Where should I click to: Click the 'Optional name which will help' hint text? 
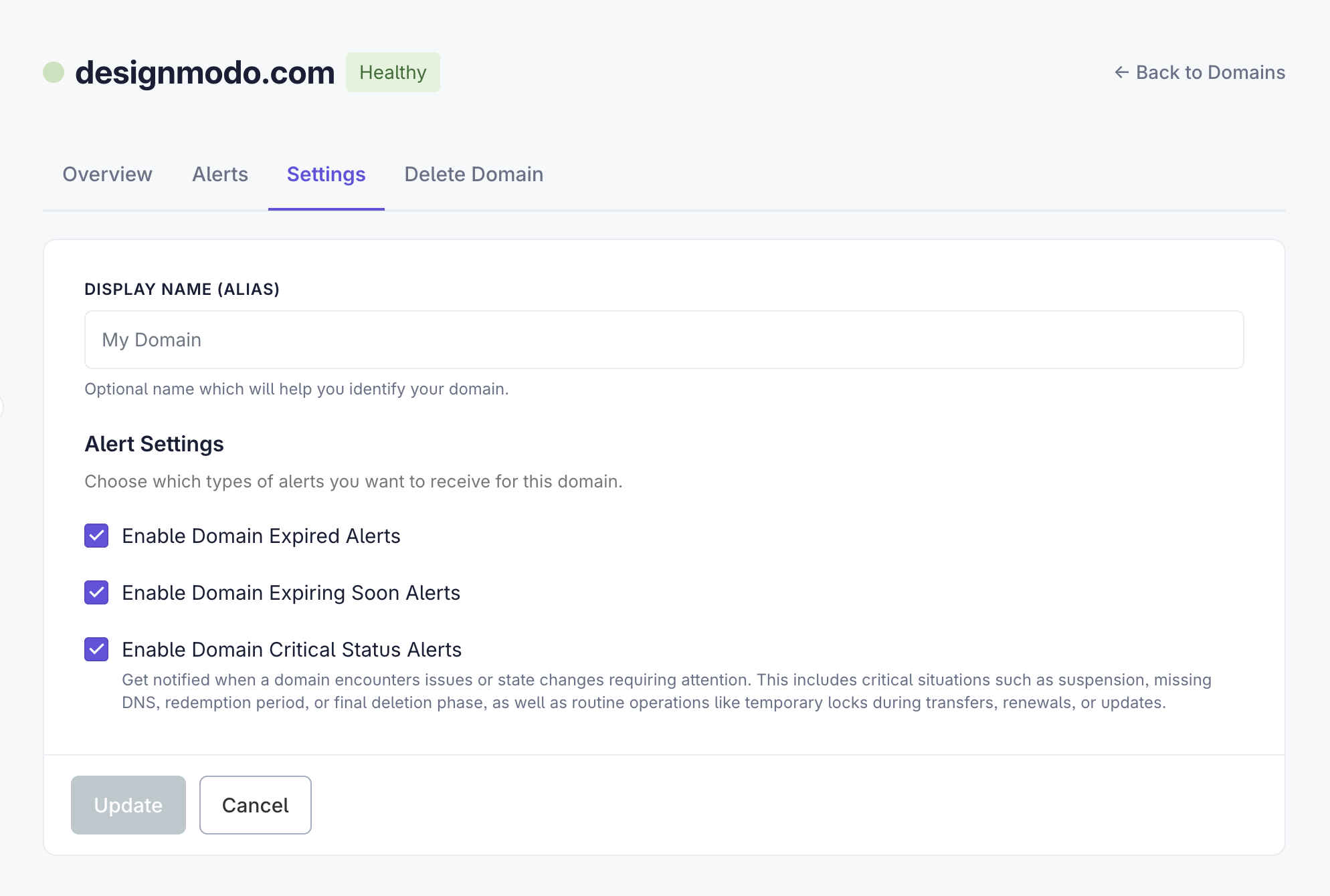tap(296, 389)
